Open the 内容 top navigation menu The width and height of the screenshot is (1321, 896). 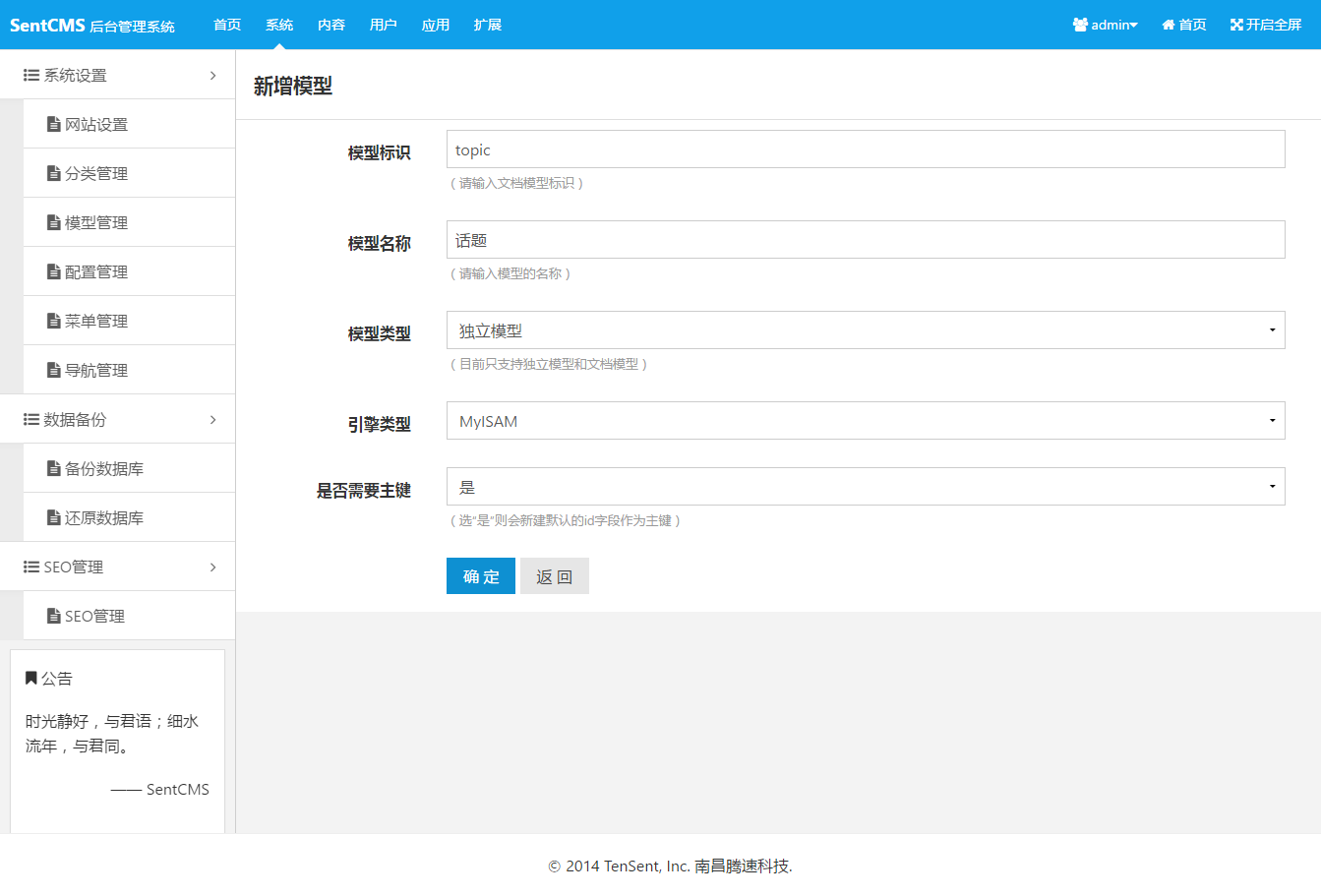click(331, 25)
